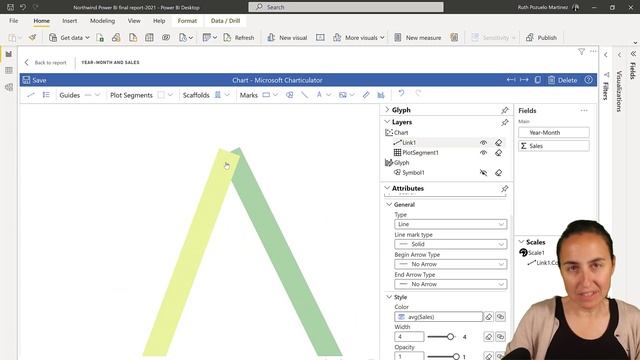640x360 pixels.
Task: Click the Width value input box
Action: click(409, 337)
